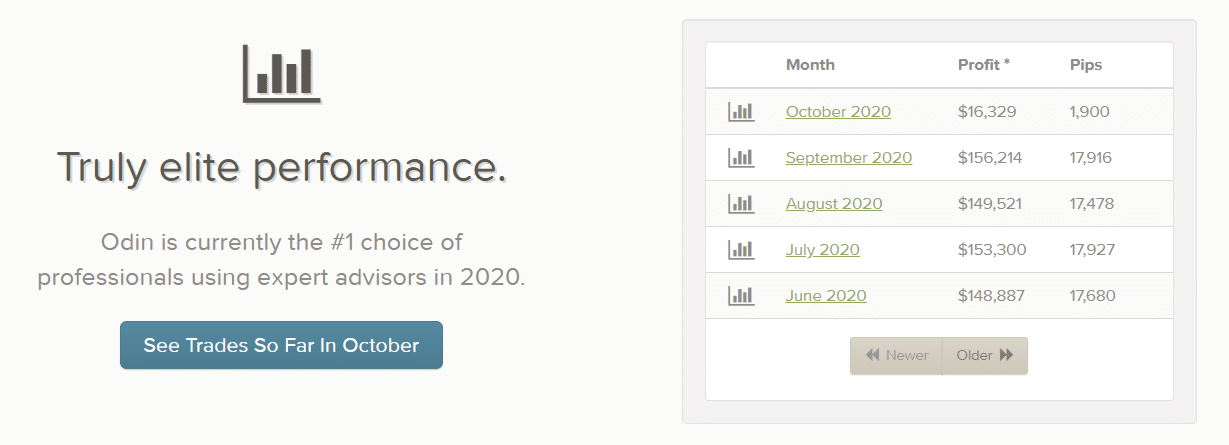The height and width of the screenshot is (445, 1229).
Task: Click See Trades So Far In October
Action: [281, 345]
